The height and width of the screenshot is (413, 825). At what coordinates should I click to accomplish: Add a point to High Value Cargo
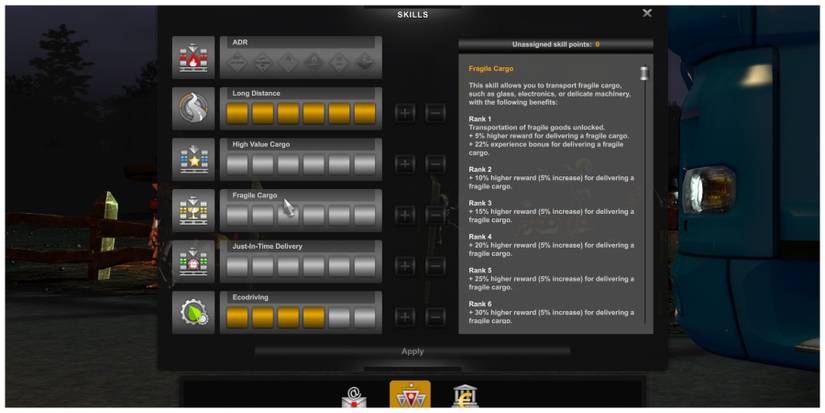[x=405, y=164]
